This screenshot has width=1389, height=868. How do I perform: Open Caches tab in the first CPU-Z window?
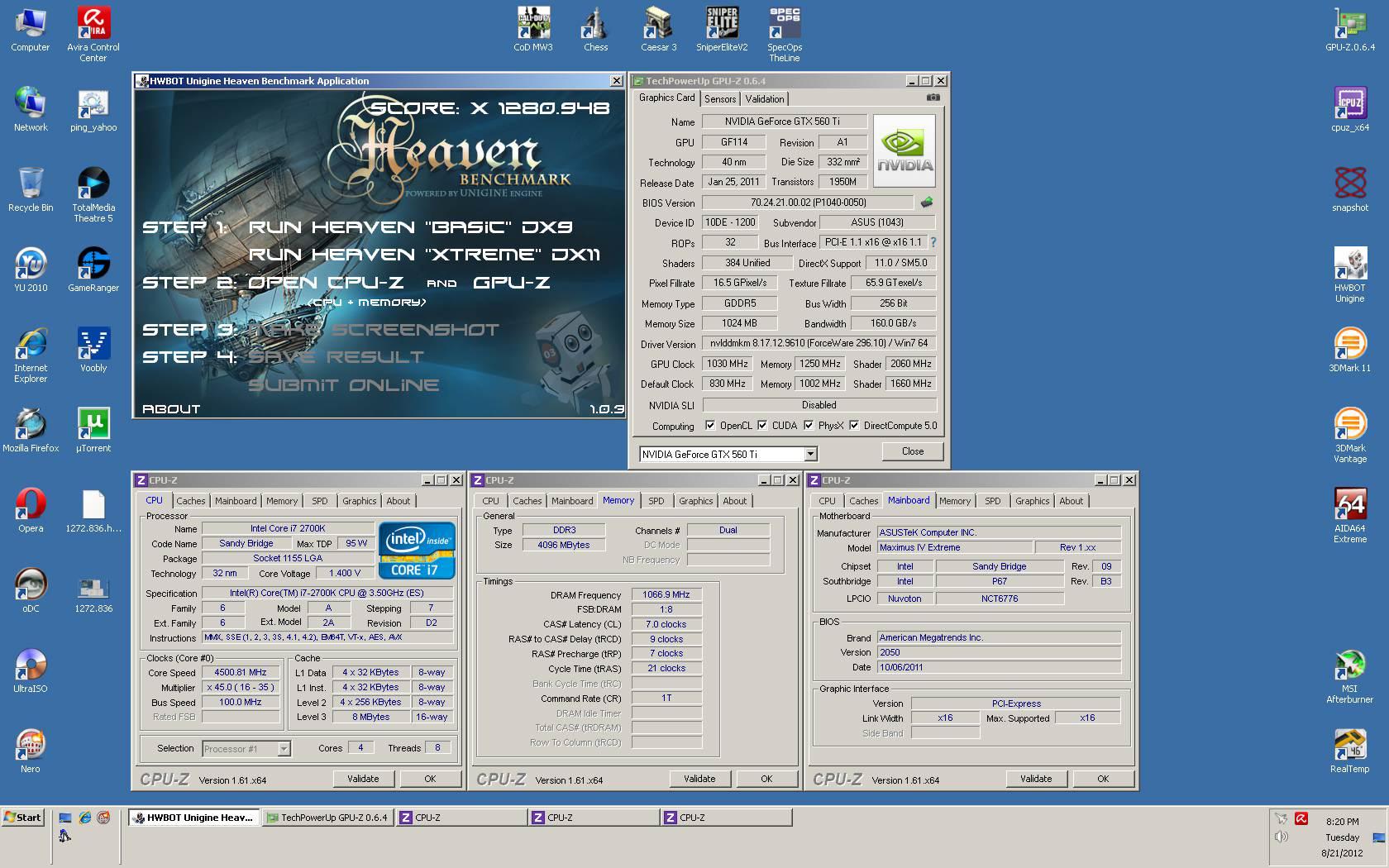coord(191,501)
